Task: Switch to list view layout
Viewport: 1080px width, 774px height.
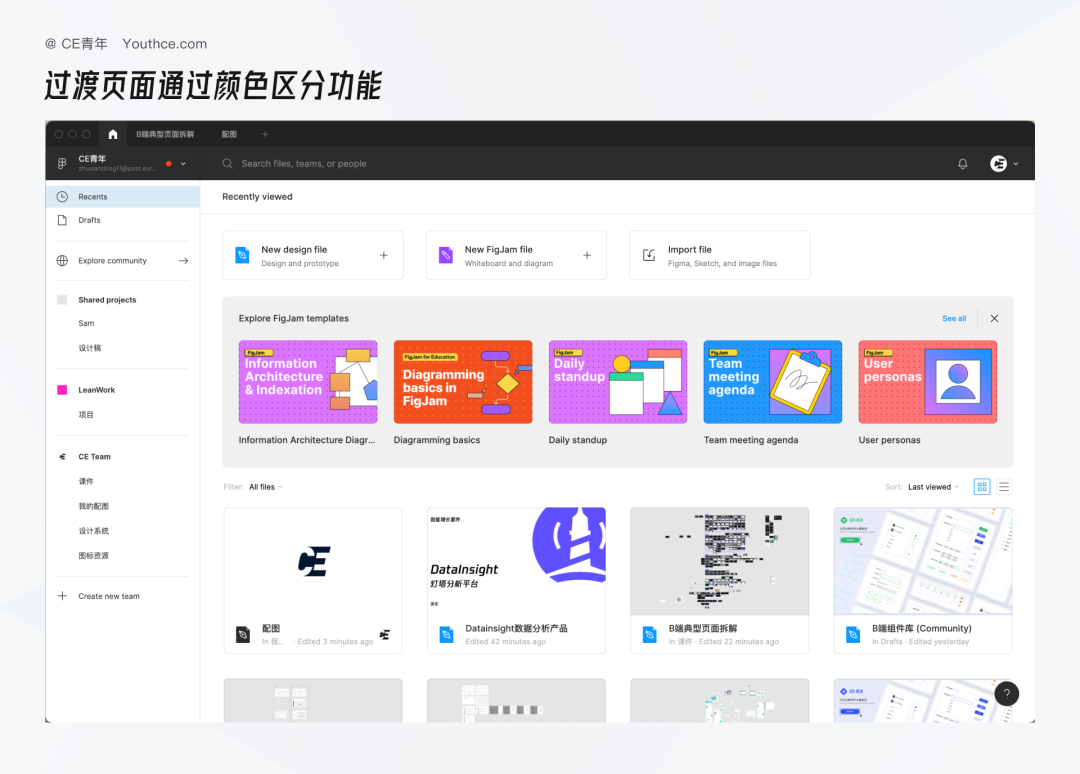Action: [1004, 487]
